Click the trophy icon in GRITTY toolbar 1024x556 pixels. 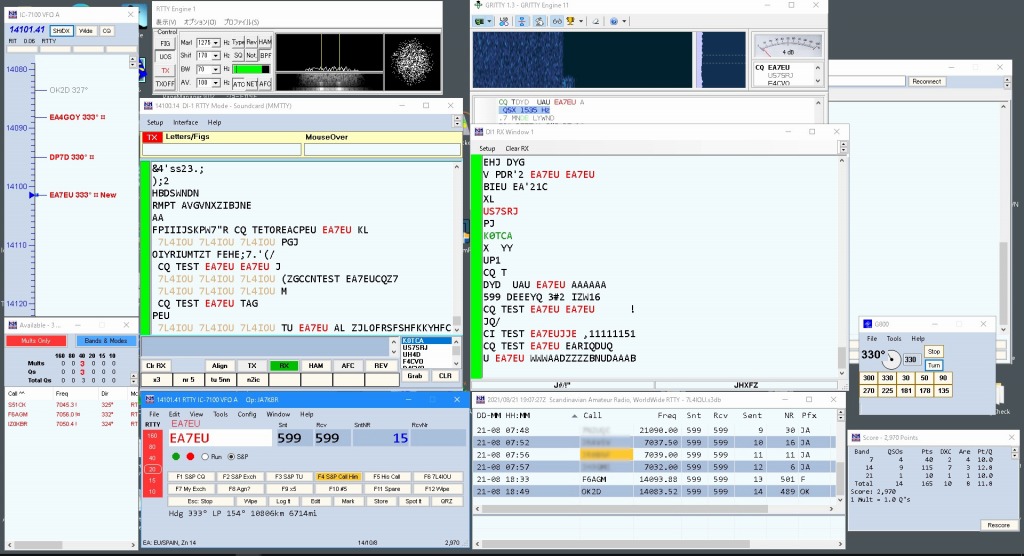tap(570, 21)
